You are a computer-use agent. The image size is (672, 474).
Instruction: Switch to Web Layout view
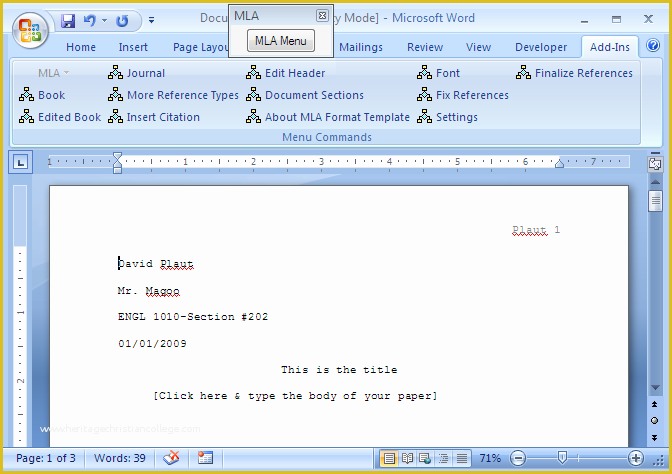point(425,459)
